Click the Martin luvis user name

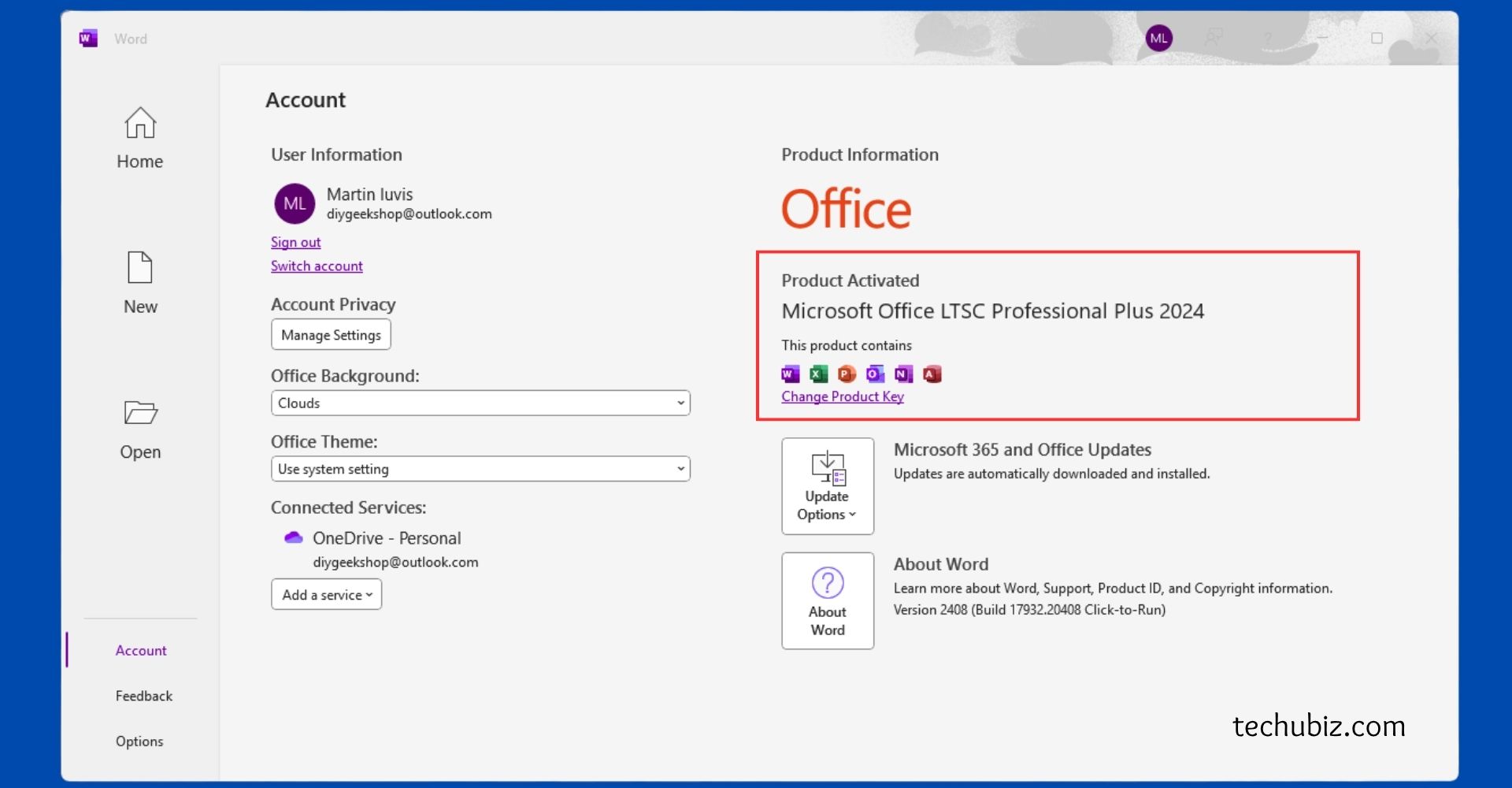(369, 194)
